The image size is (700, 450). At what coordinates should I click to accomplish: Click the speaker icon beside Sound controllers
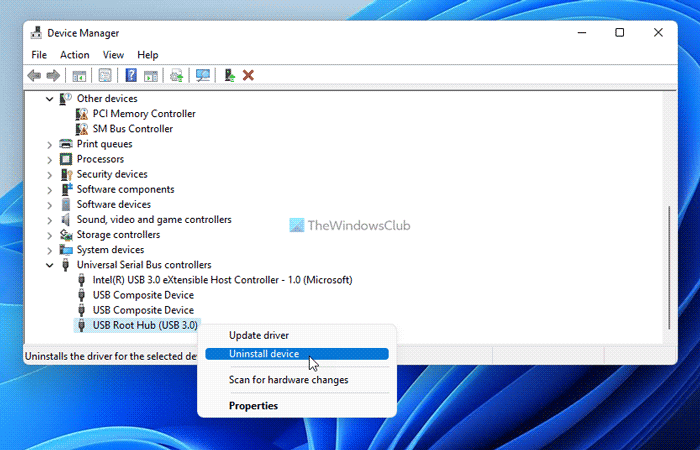(66, 220)
